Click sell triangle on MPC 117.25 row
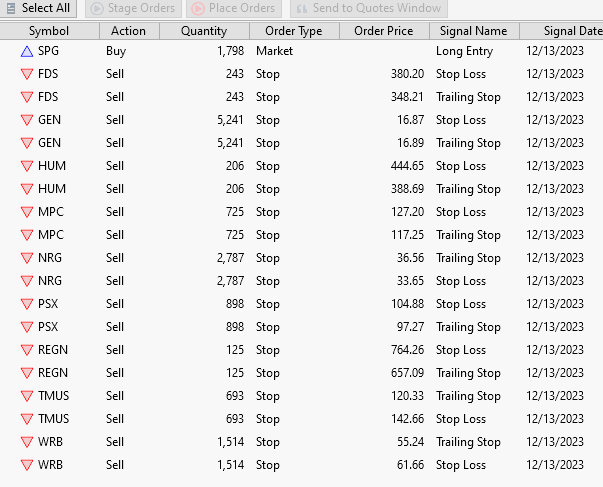This screenshot has height=487, width=603. coord(27,235)
